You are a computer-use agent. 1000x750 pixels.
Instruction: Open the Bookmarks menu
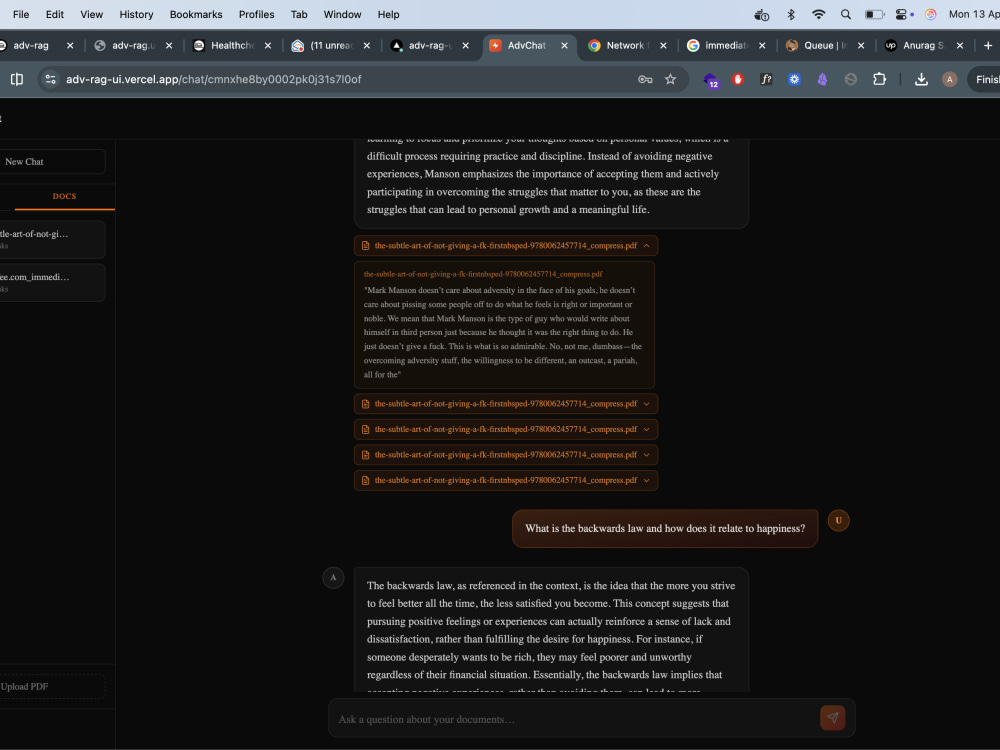pos(196,14)
